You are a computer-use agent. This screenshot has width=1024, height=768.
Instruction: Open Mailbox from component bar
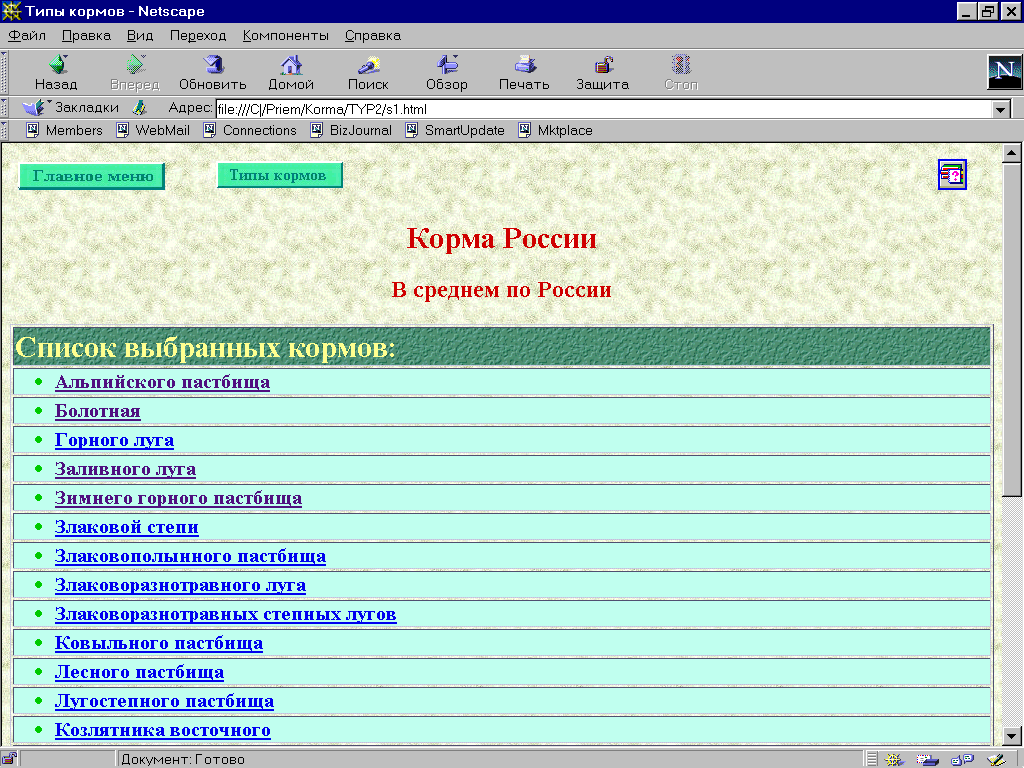[927, 760]
